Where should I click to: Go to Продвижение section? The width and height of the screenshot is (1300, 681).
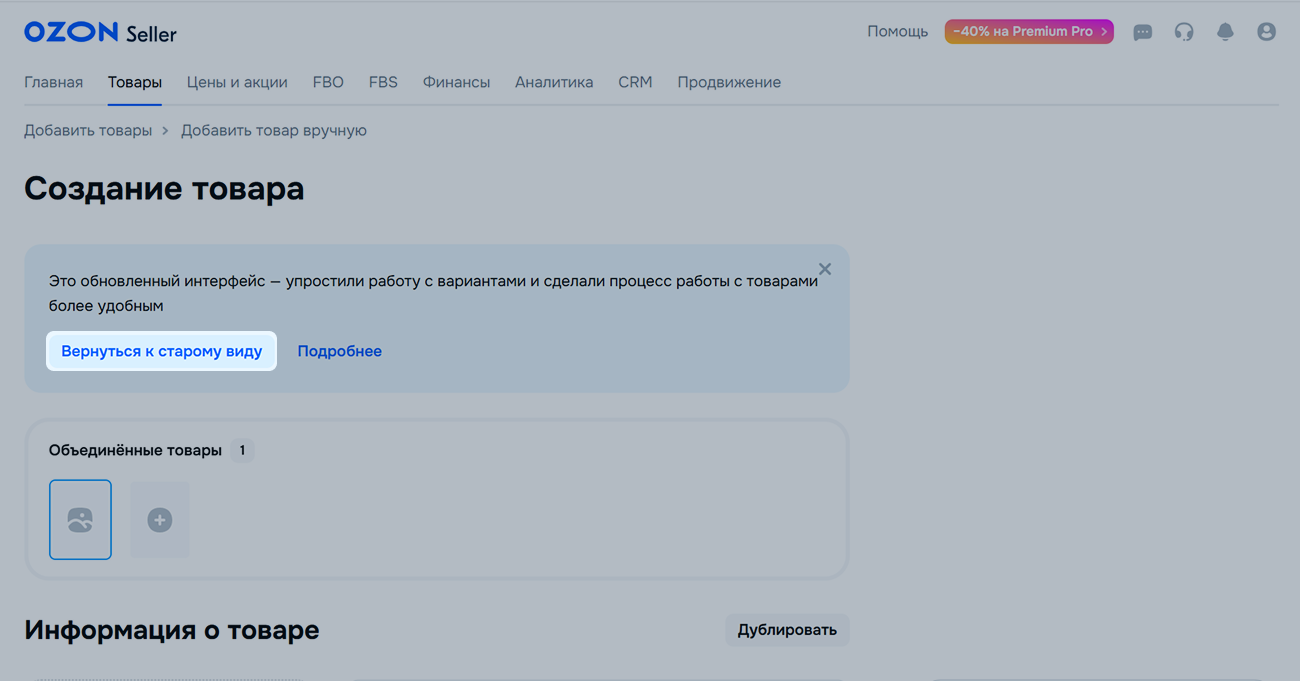point(729,82)
